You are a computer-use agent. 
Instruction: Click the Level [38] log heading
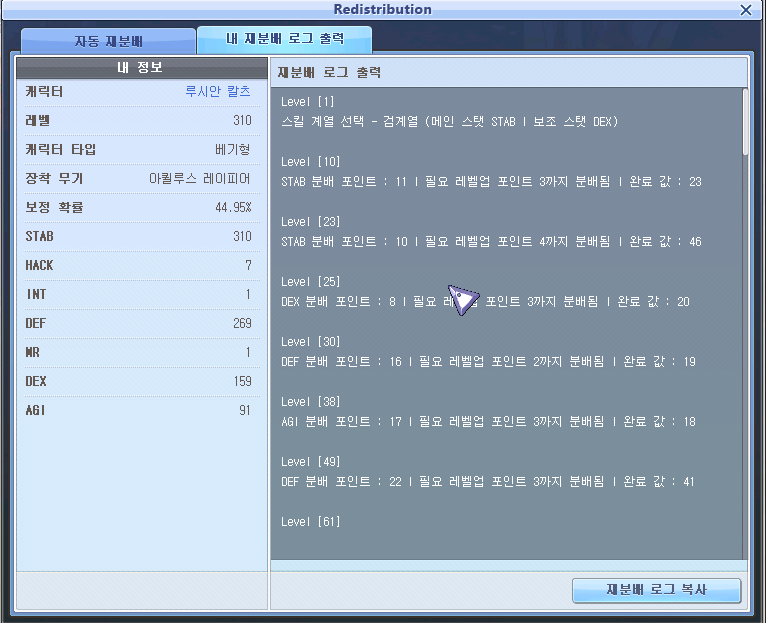pyautogui.click(x=311, y=402)
